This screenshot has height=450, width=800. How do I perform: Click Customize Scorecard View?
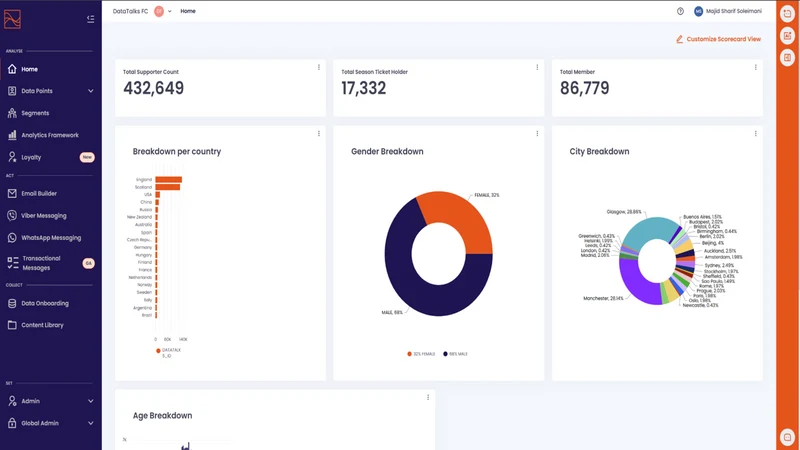point(718,39)
